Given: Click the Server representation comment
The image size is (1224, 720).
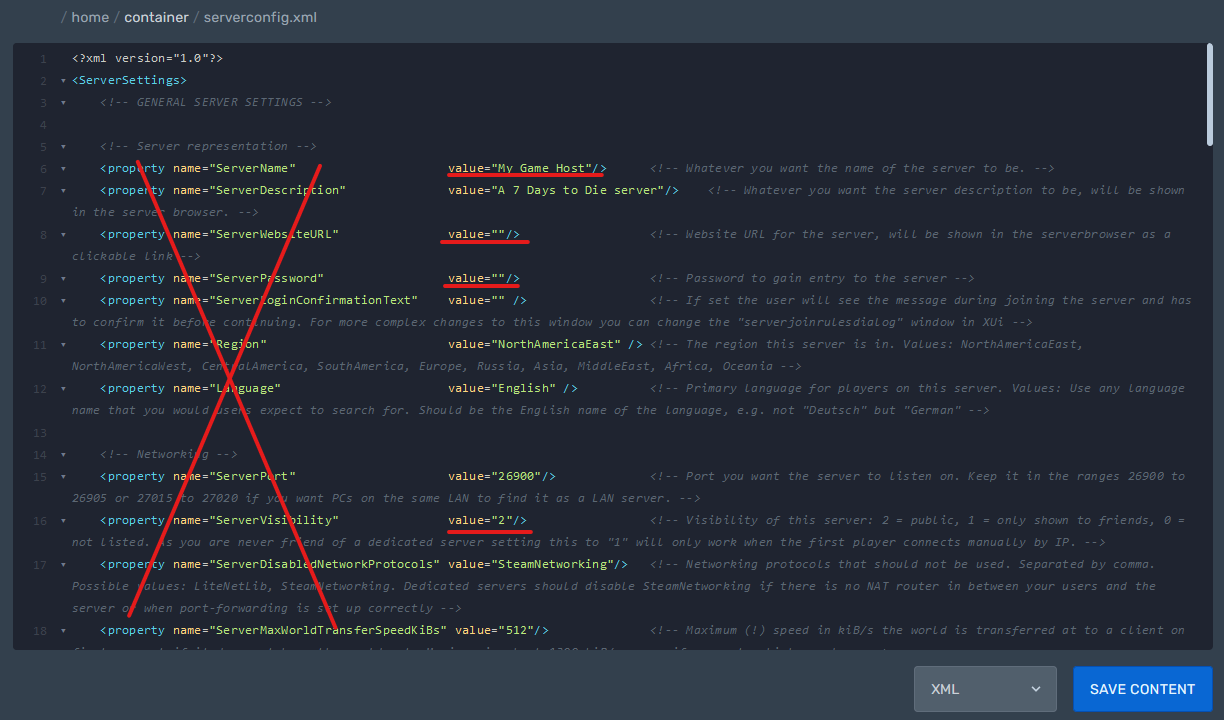Looking at the screenshot, I should point(209,146).
